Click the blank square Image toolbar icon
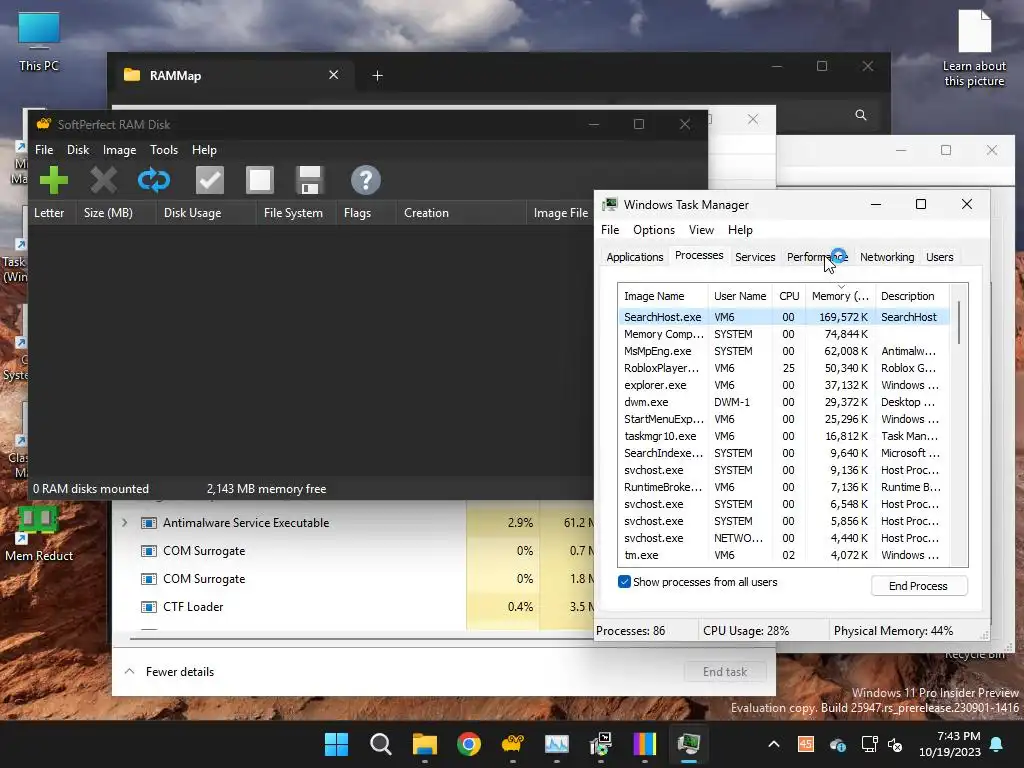 (x=259, y=180)
